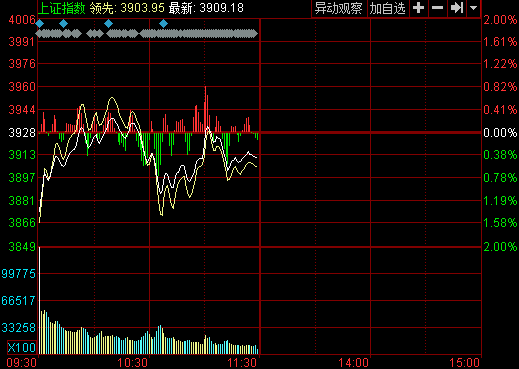This screenshot has height=369, width=519.
Task: Click the 14:00 time axis label
Action: point(354,363)
